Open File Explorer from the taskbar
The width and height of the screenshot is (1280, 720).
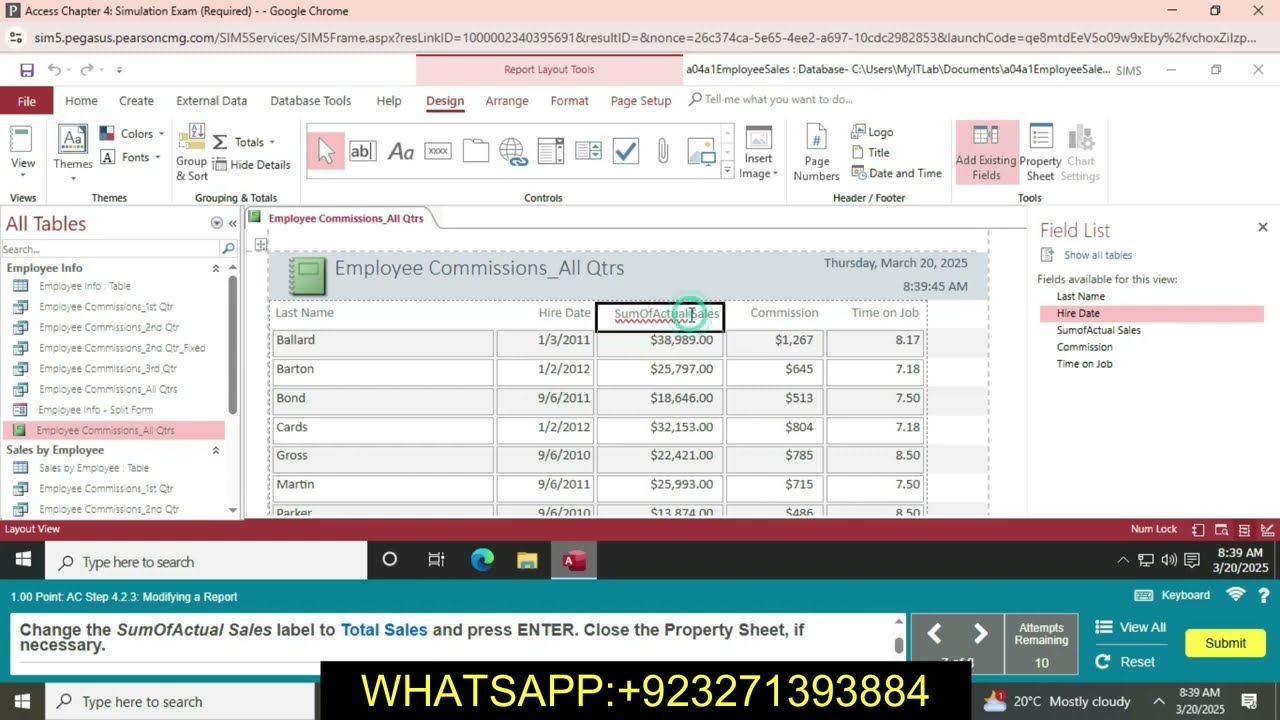pyautogui.click(x=527, y=561)
